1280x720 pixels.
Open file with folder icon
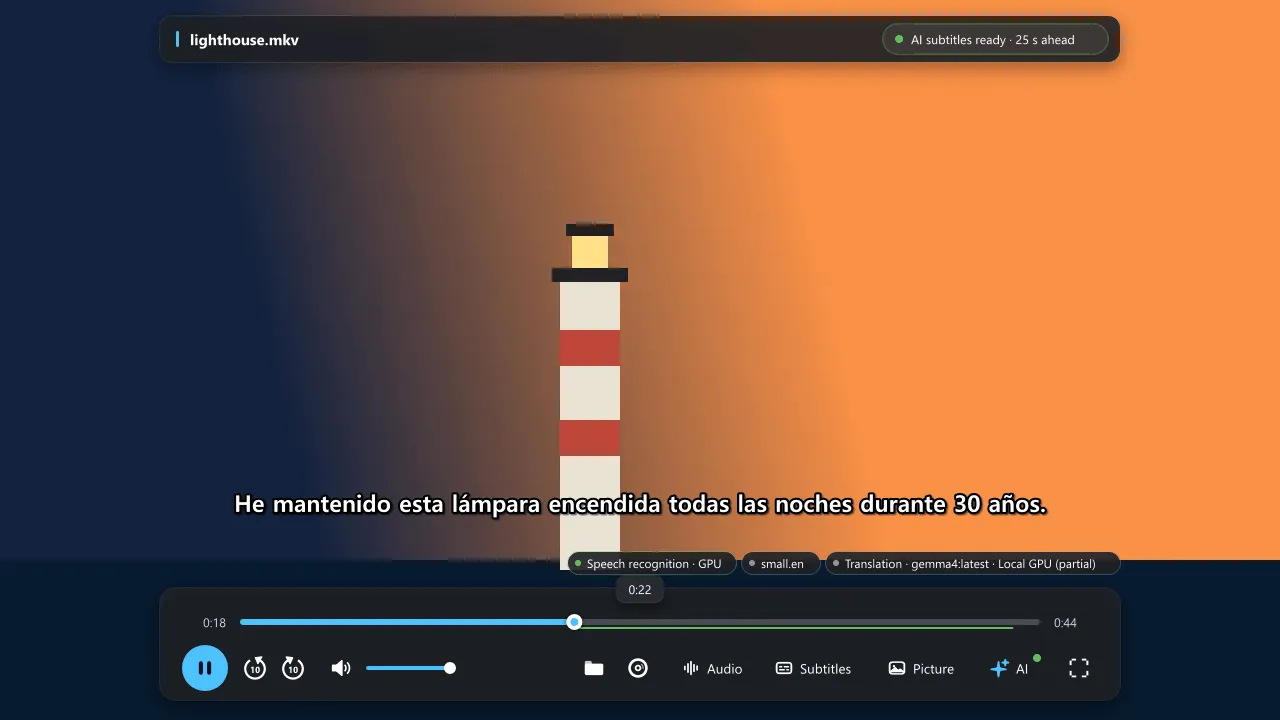(x=594, y=668)
